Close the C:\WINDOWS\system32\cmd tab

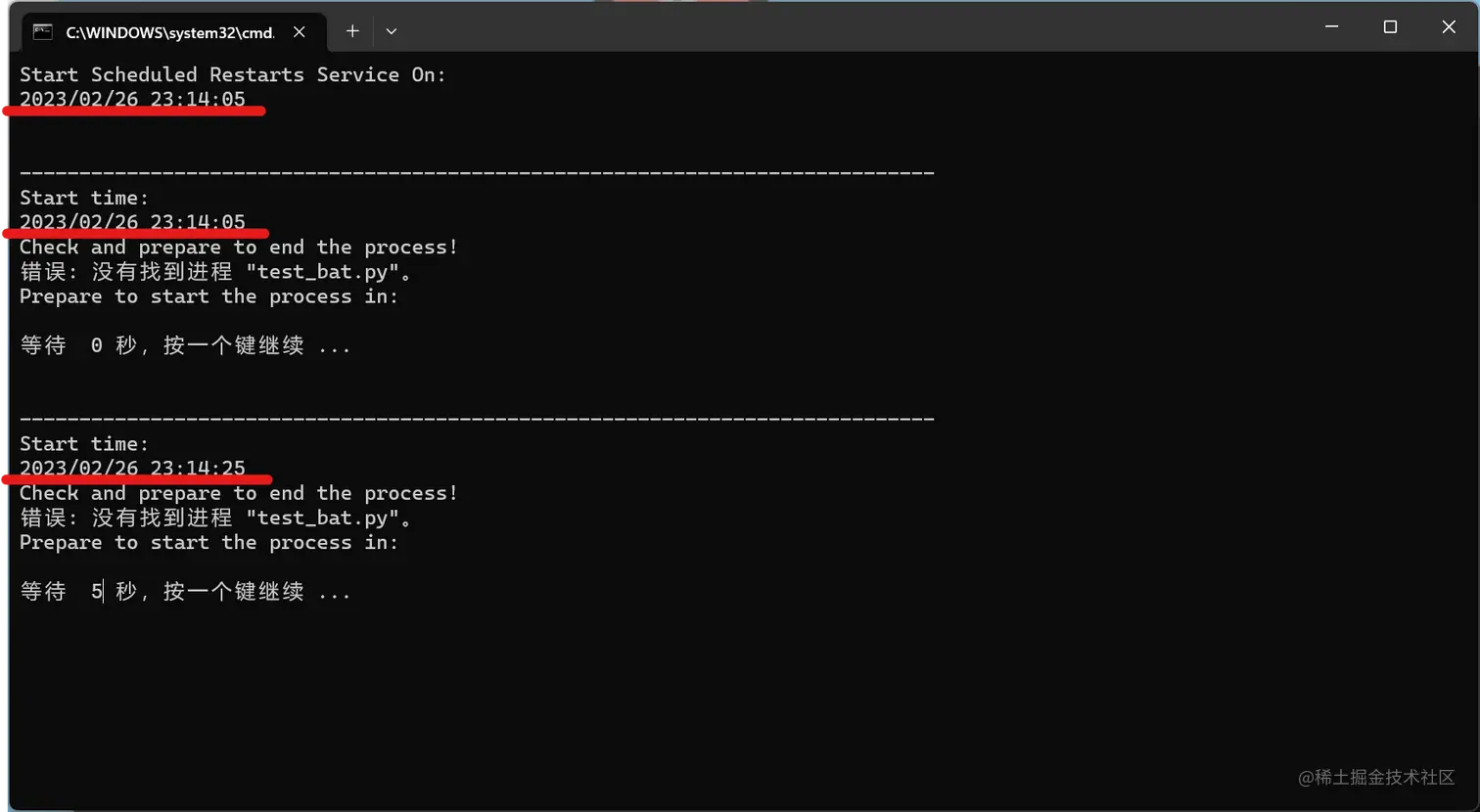300,31
